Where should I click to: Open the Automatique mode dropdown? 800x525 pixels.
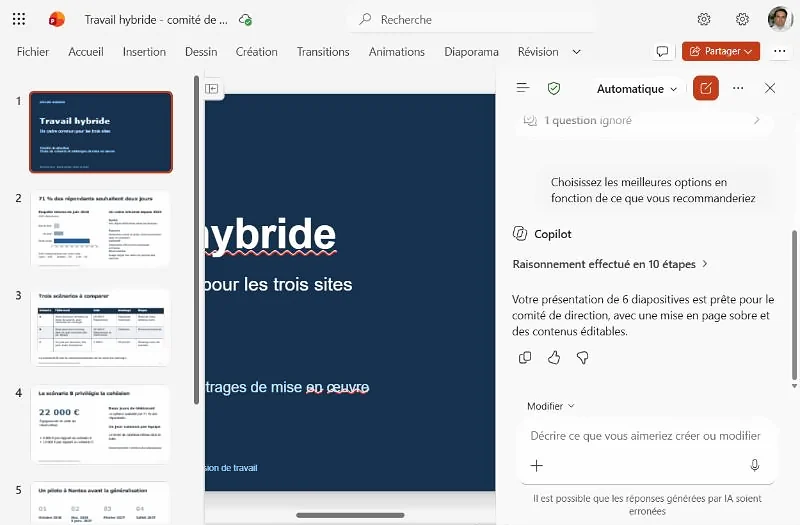(637, 89)
